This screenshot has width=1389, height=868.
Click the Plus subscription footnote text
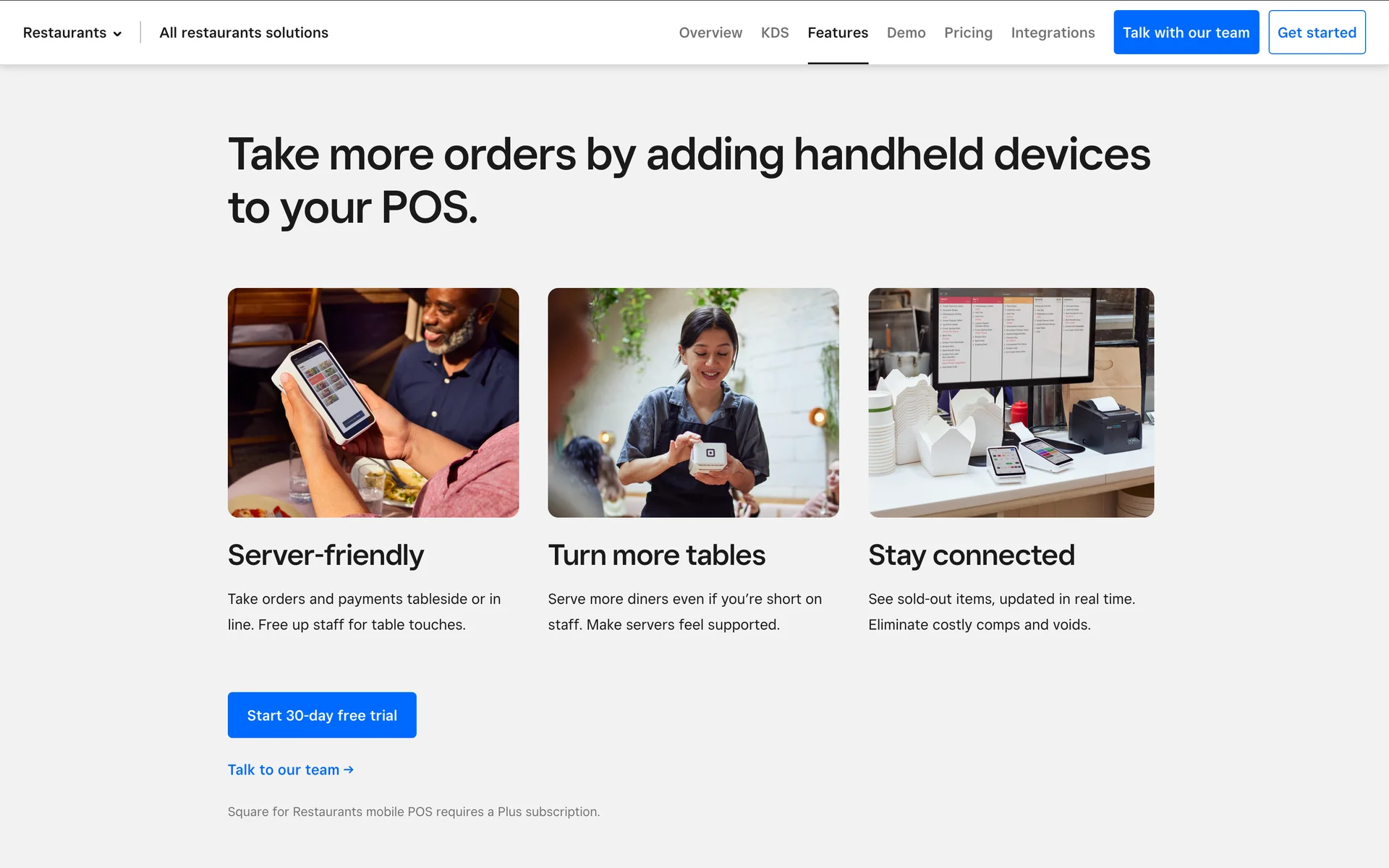tap(414, 812)
